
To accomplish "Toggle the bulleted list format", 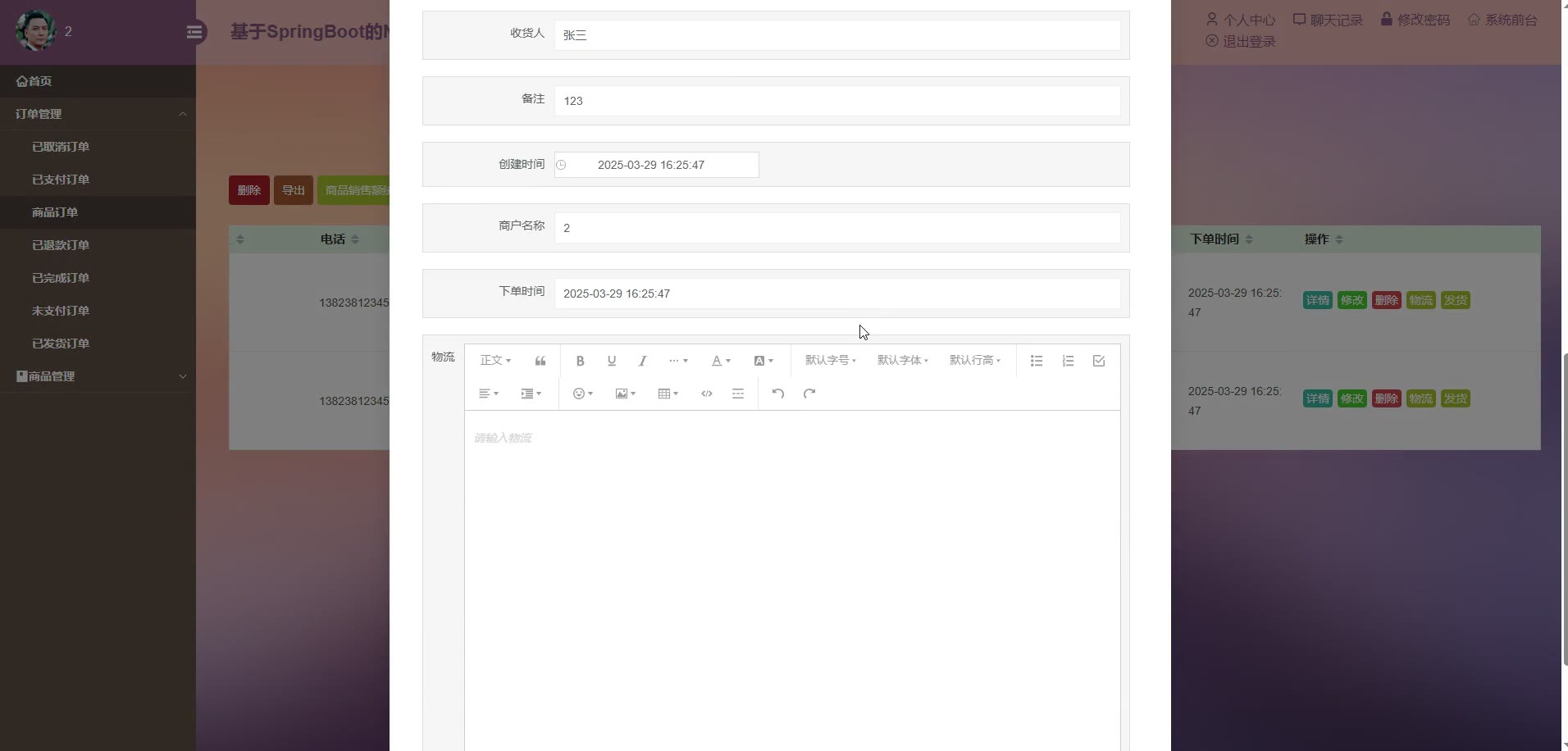I will (1037, 361).
